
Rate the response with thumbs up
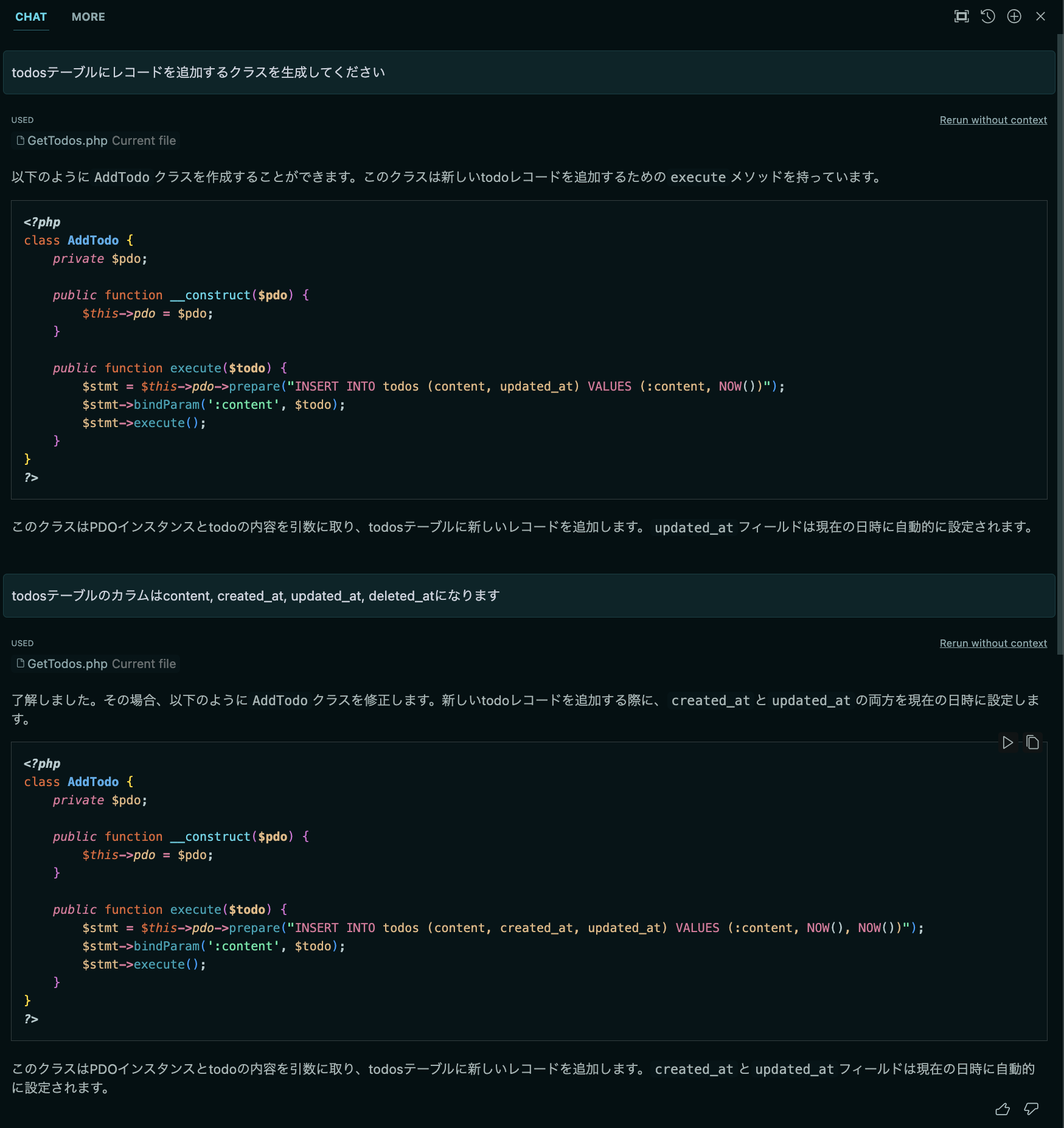(1003, 1109)
